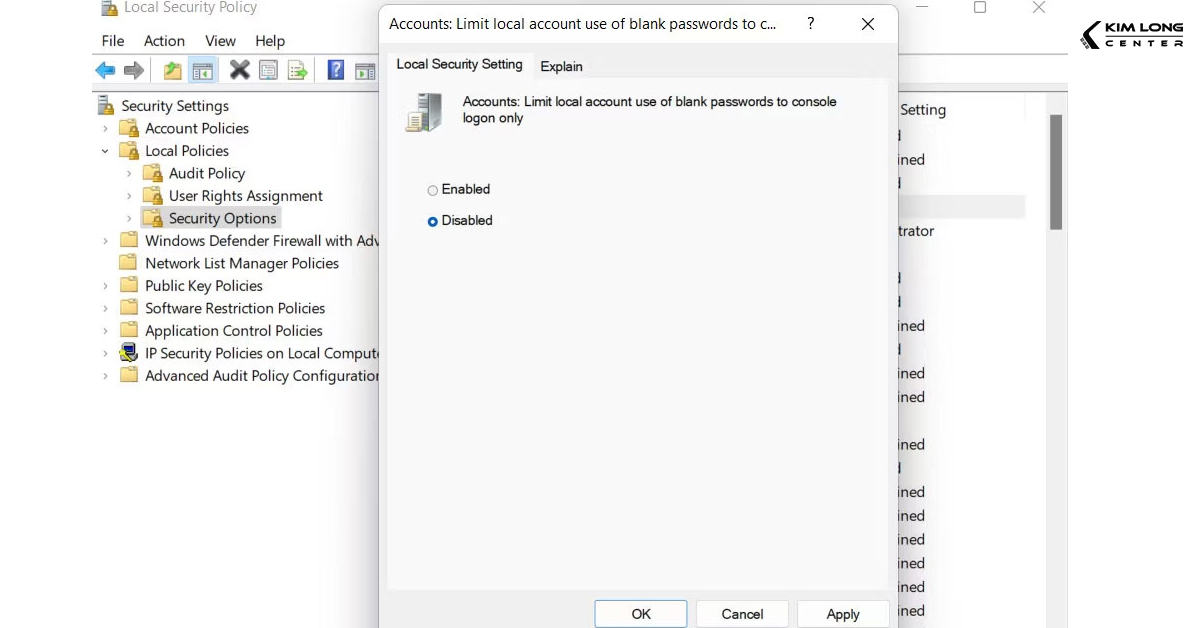Click the Back navigation arrow
The height and width of the screenshot is (628, 1200).
tap(105, 70)
